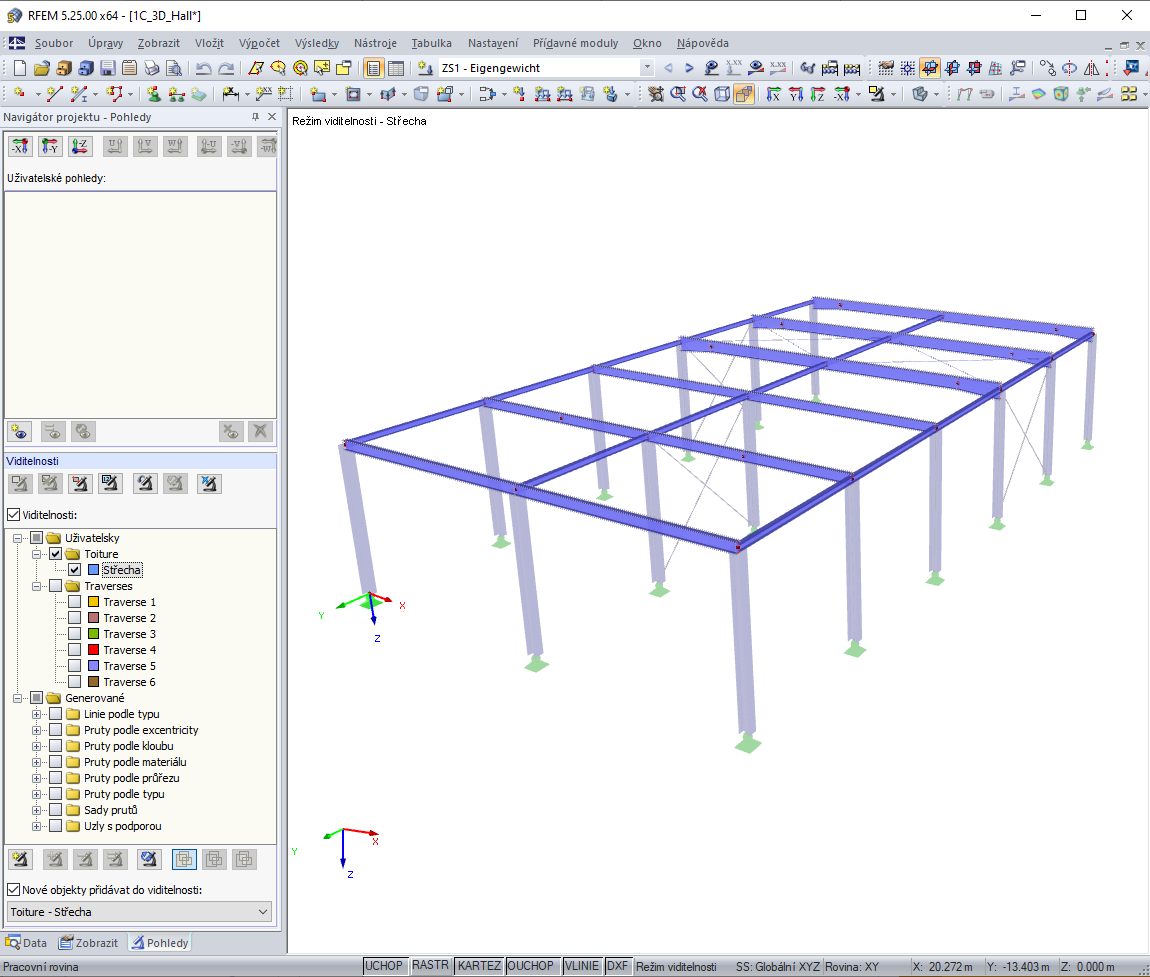Open the Výsledky menu
This screenshot has width=1150, height=977.
[x=317, y=43]
